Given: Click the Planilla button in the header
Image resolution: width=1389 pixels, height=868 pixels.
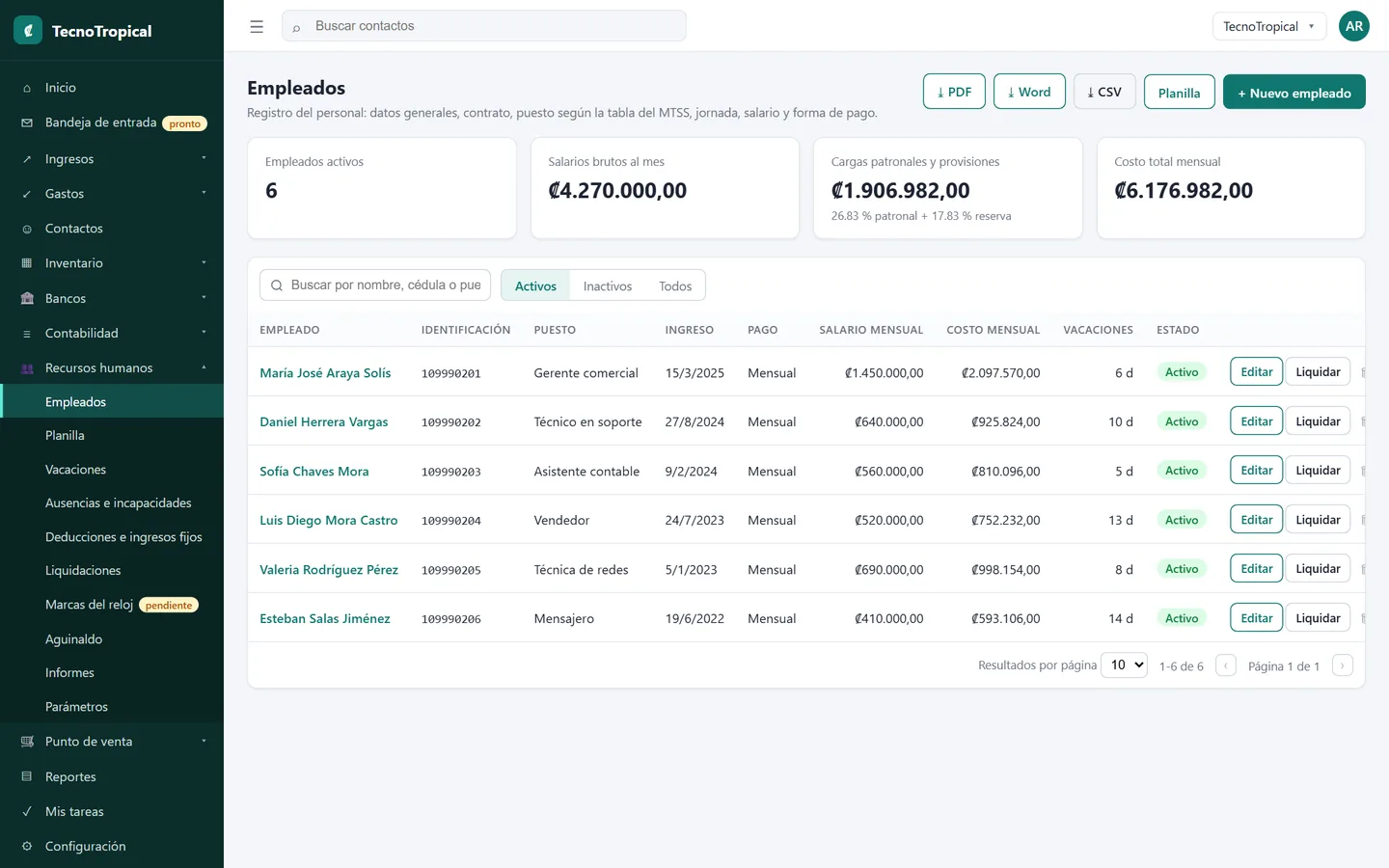Looking at the screenshot, I should pyautogui.click(x=1179, y=92).
